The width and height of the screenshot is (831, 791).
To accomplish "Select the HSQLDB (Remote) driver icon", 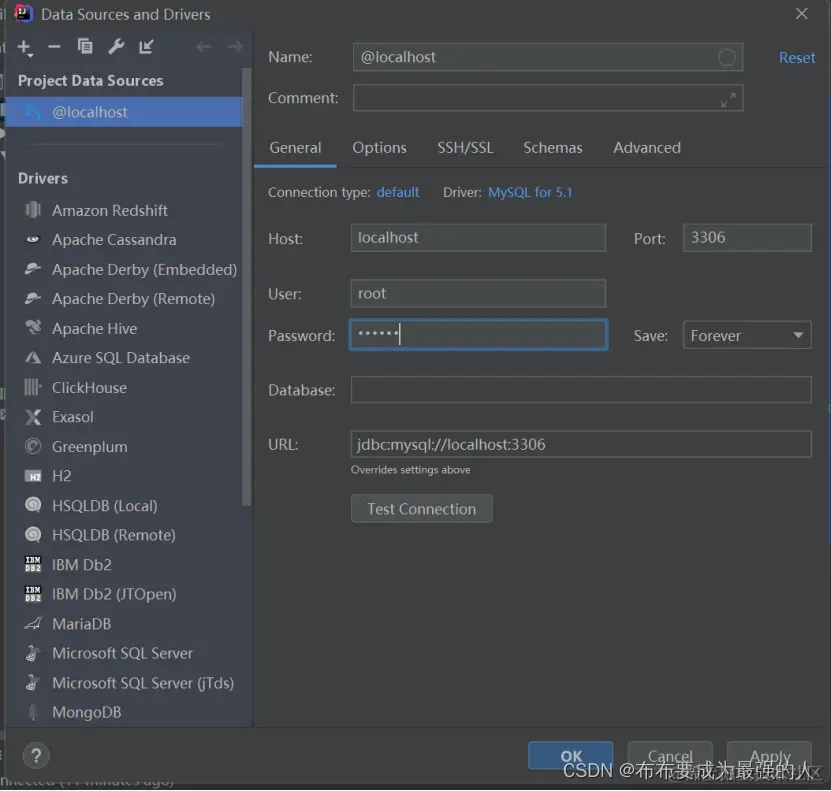I will [33, 535].
